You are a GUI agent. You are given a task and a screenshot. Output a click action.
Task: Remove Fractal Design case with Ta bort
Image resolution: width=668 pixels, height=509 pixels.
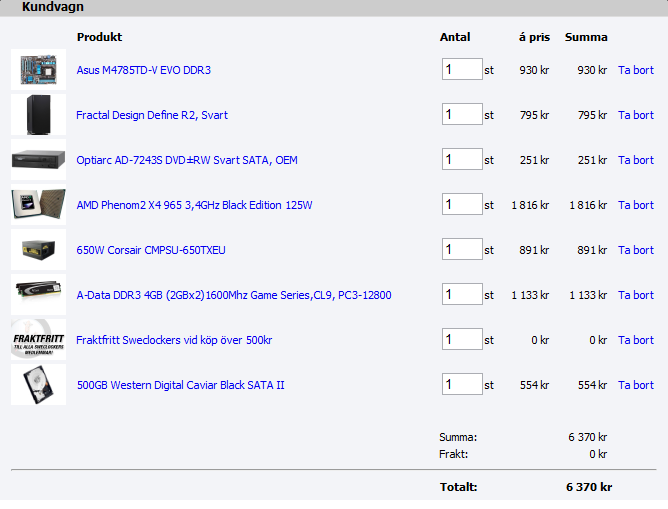[635, 115]
